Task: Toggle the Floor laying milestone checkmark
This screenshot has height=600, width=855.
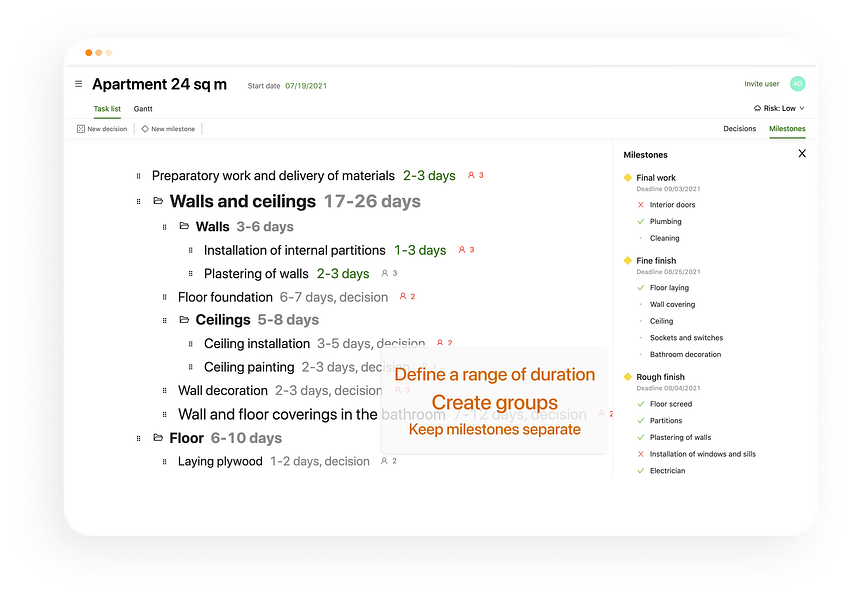Action: pyautogui.click(x=640, y=288)
